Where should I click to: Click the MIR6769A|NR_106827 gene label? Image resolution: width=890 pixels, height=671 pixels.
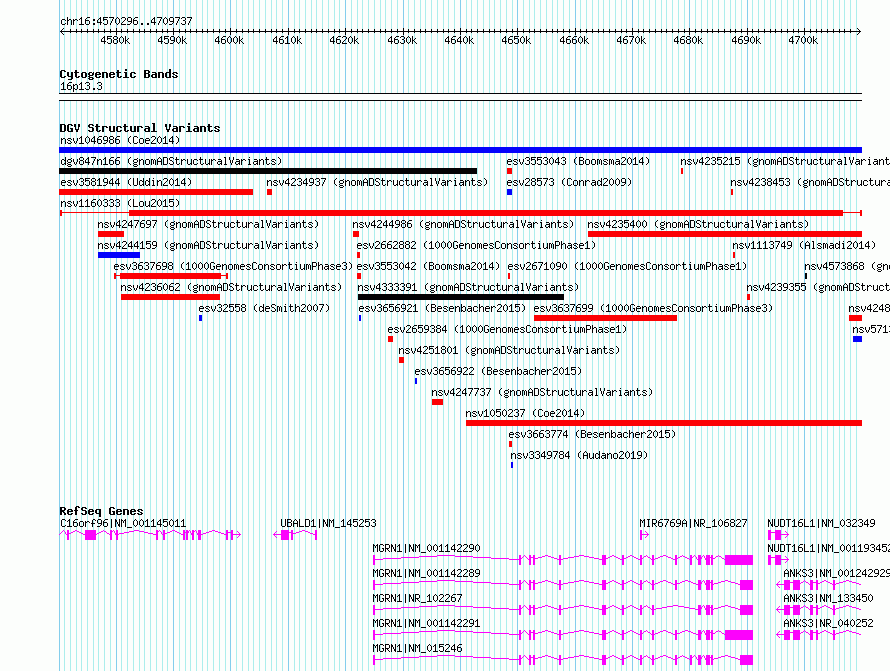point(693,523)
